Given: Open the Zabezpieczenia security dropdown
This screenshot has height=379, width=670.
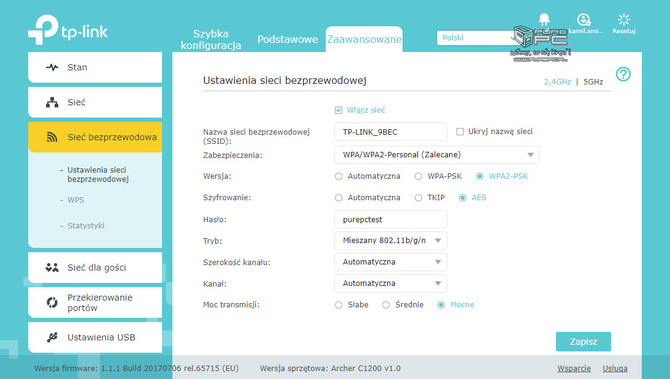Looking at the screenshot, I should point(437,155).
